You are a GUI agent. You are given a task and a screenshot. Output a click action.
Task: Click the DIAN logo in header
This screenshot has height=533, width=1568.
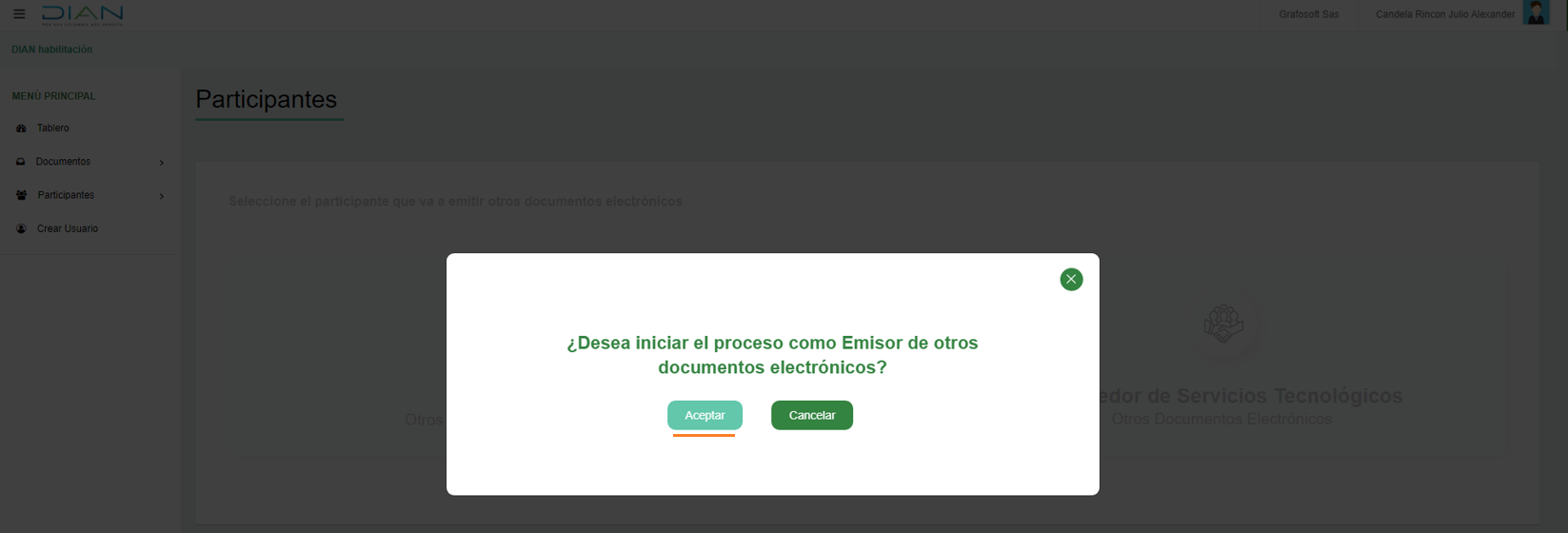click(83, 14)
